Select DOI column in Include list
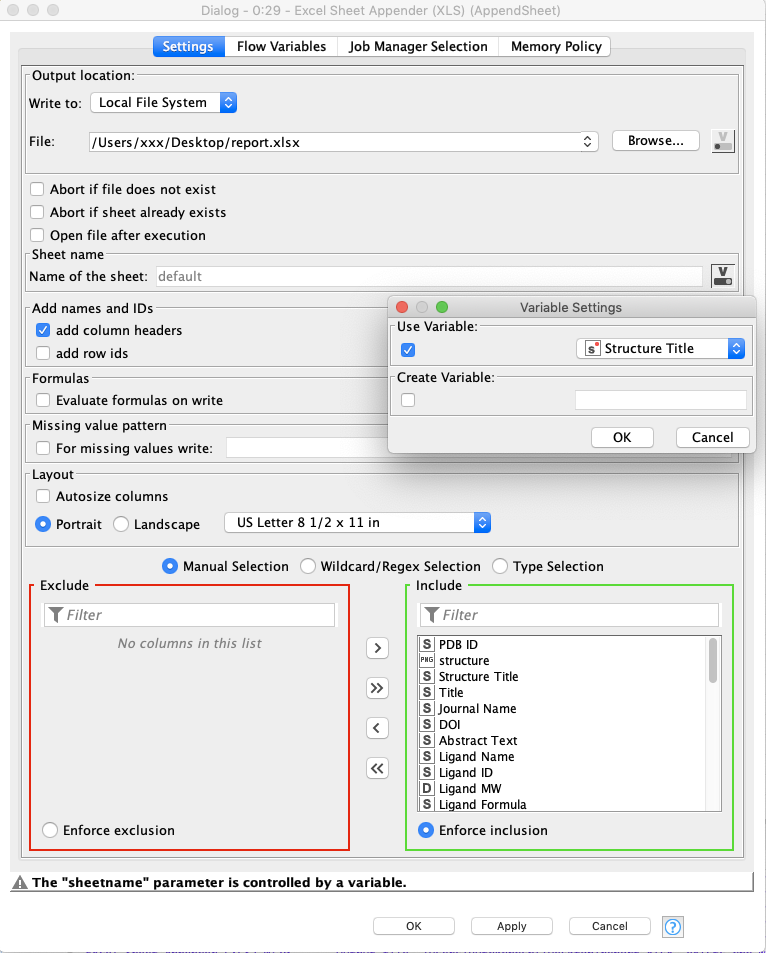Screen dimensions: 766x953 pos(449,724)
